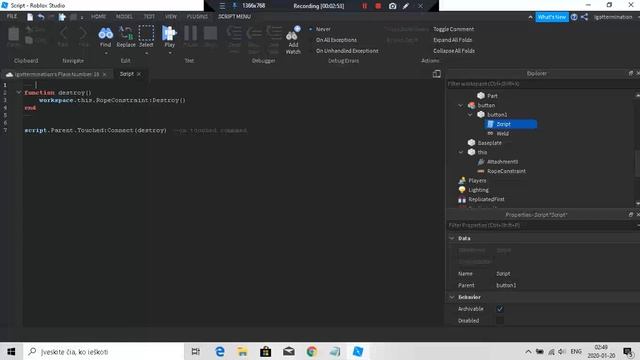Open the FILE menu
This screenshot has height=360, width=640.
[12, 16]
